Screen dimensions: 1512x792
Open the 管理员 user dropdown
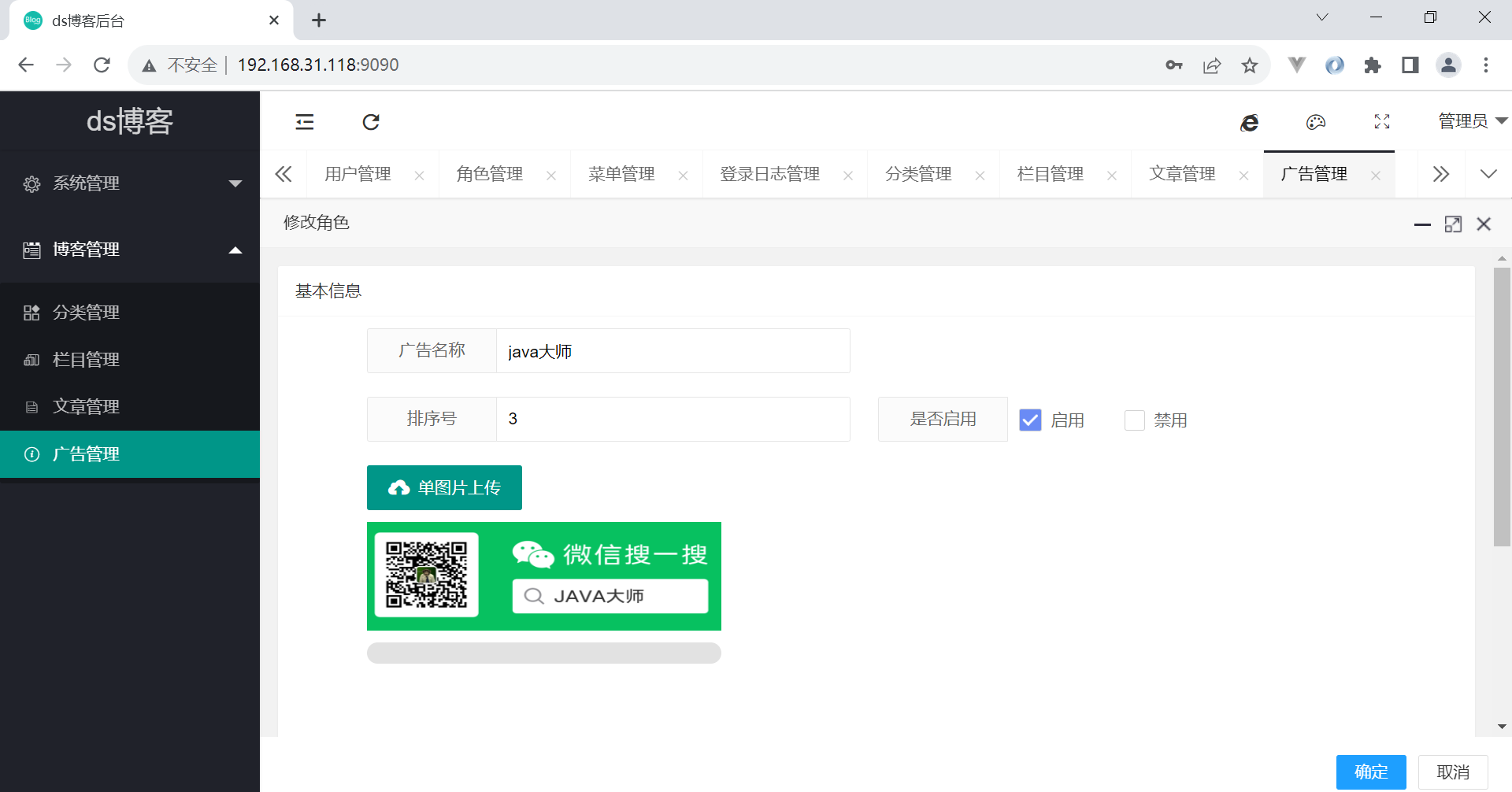pos(1473,121)
